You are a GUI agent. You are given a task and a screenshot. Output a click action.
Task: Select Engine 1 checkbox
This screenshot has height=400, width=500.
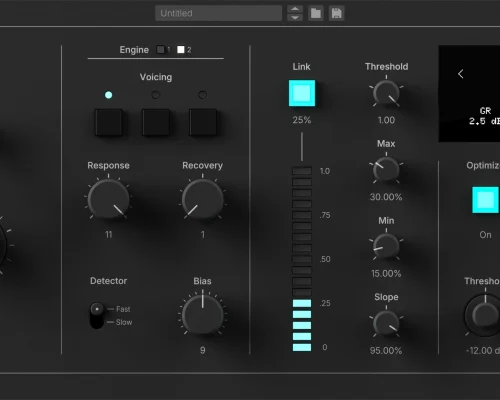click(x=161, y=50)
